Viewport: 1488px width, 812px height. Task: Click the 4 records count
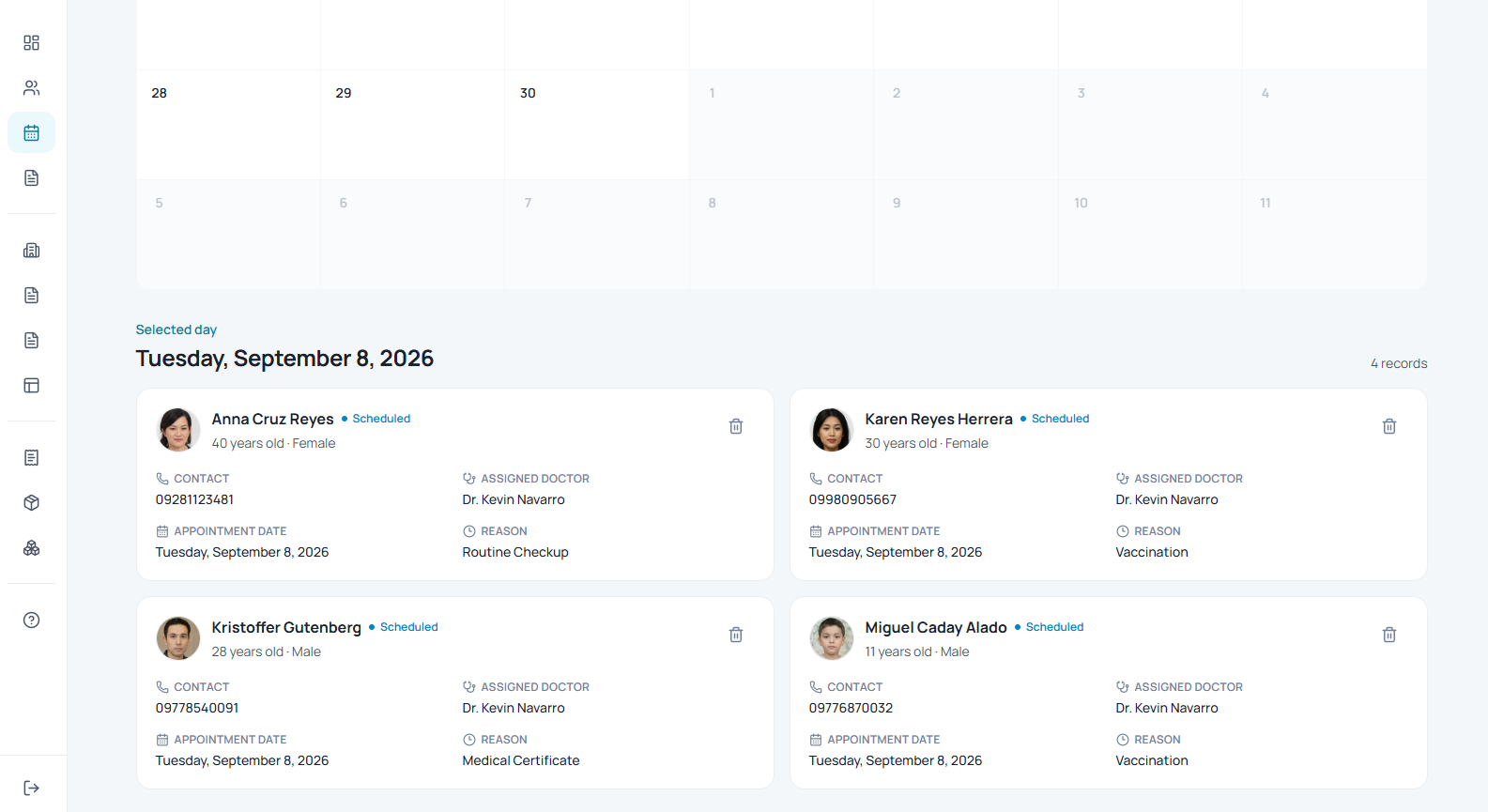pos(1399,363)
